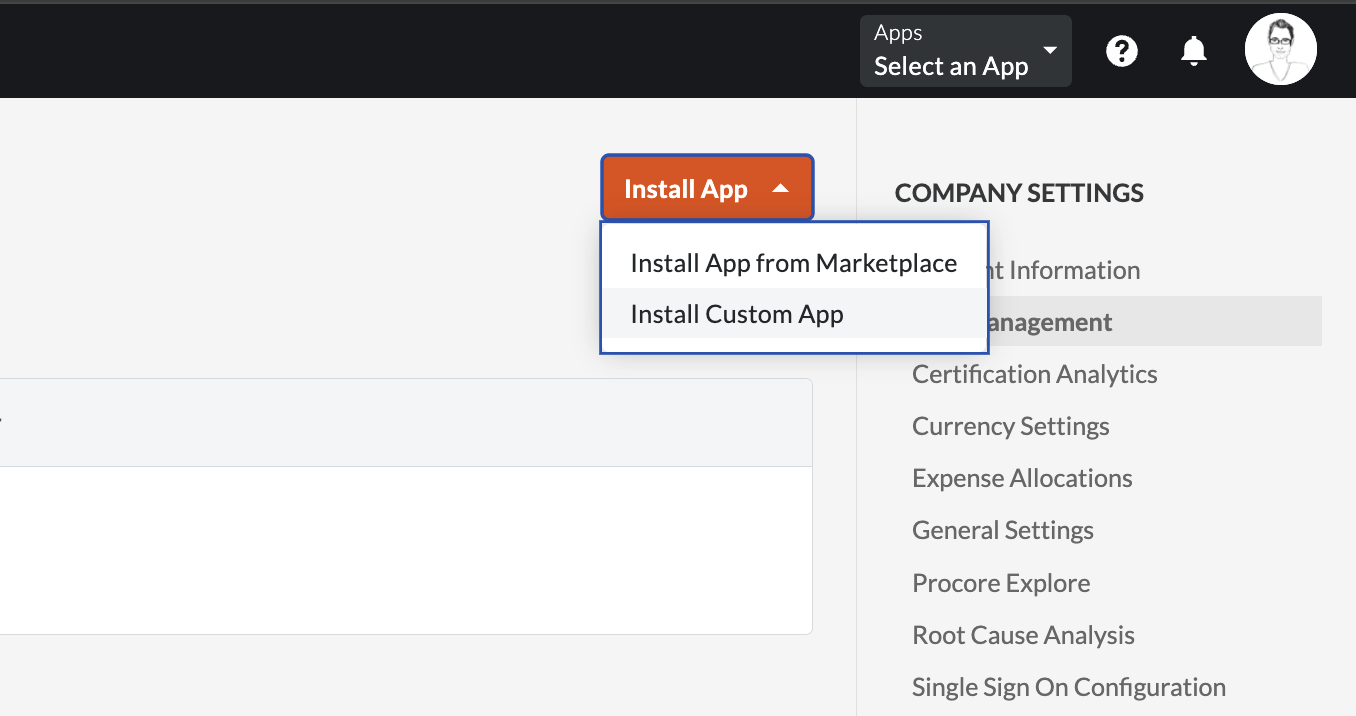Check notifications via the bell icon
This screenshot has width=1356, height=716.
click(x=1193, y=51)
